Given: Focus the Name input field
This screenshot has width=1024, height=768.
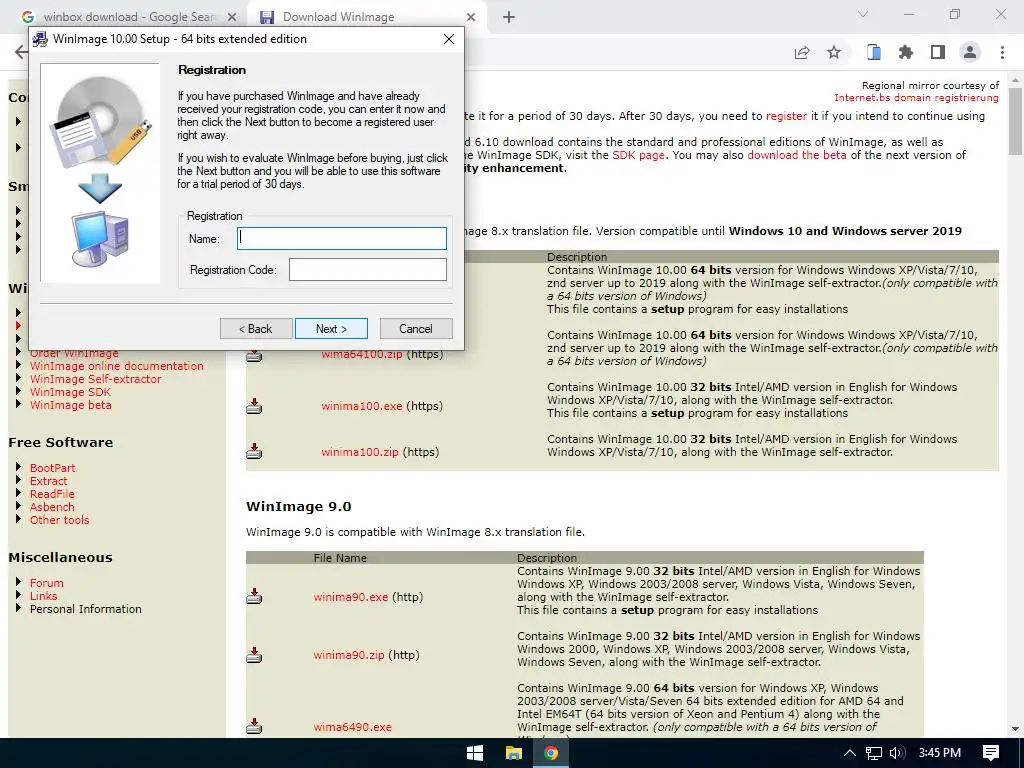Looking at the screenshot, I should point(342,238).
